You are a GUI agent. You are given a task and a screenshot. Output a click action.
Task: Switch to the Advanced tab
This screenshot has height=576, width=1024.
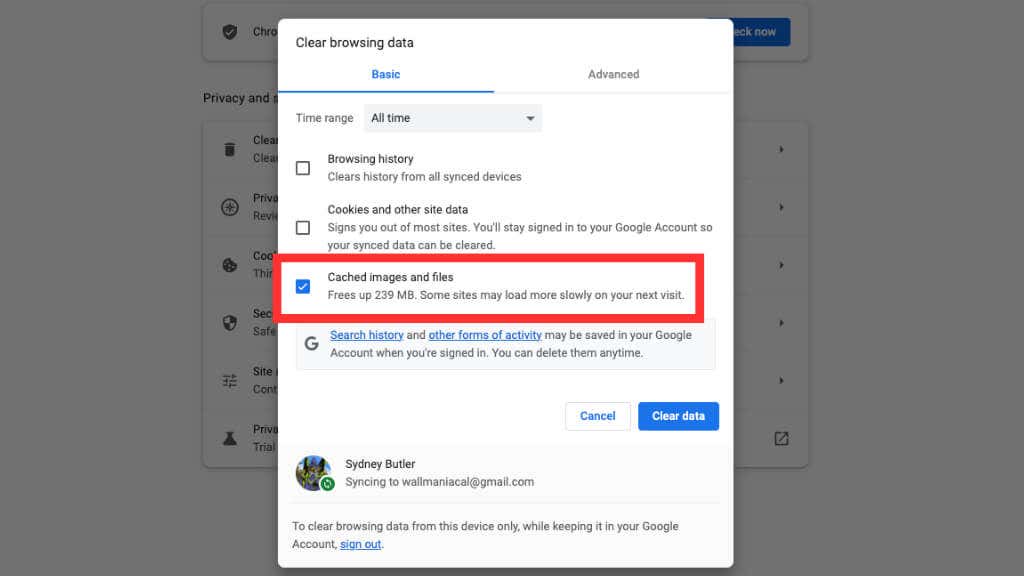(613, 74)
